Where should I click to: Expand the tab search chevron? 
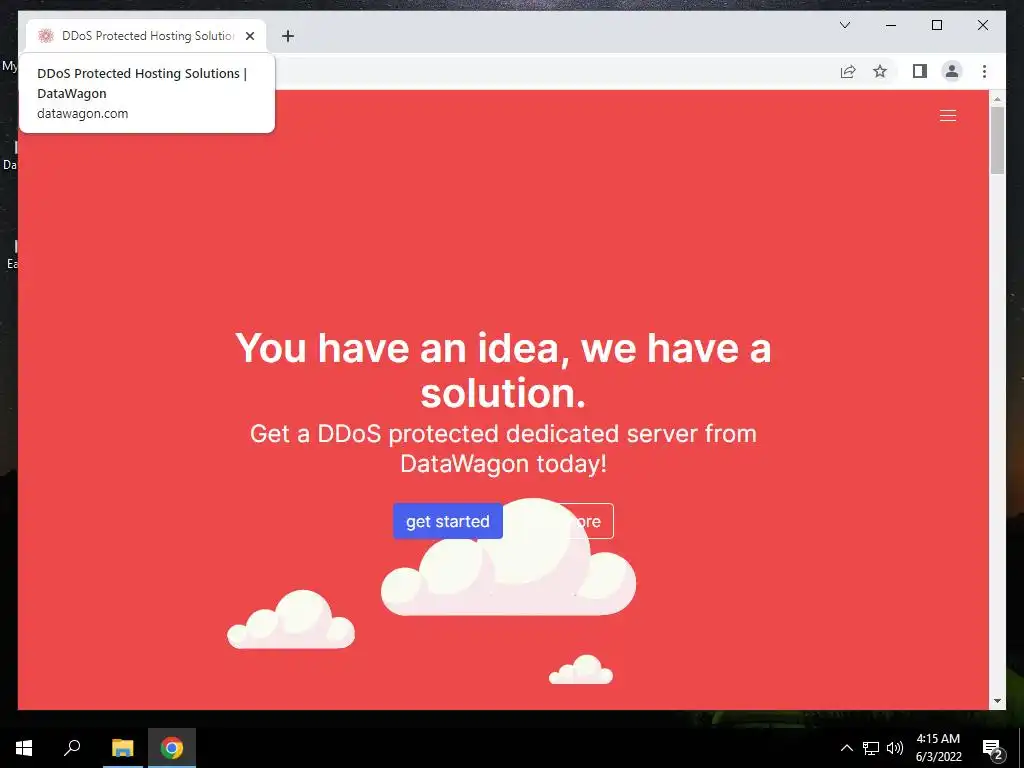coord(844,25)
